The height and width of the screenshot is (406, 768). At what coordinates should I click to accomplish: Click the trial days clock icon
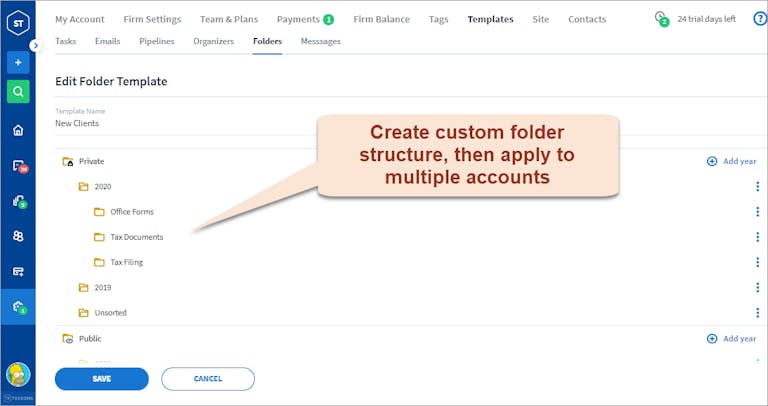(661, 19)
